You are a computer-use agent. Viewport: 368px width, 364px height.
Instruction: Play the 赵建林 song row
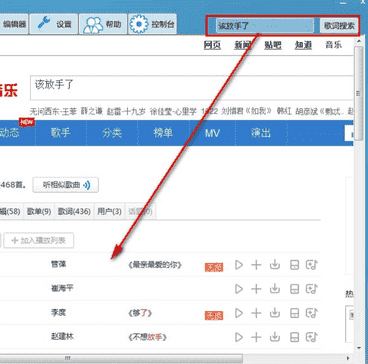point(239,337)
